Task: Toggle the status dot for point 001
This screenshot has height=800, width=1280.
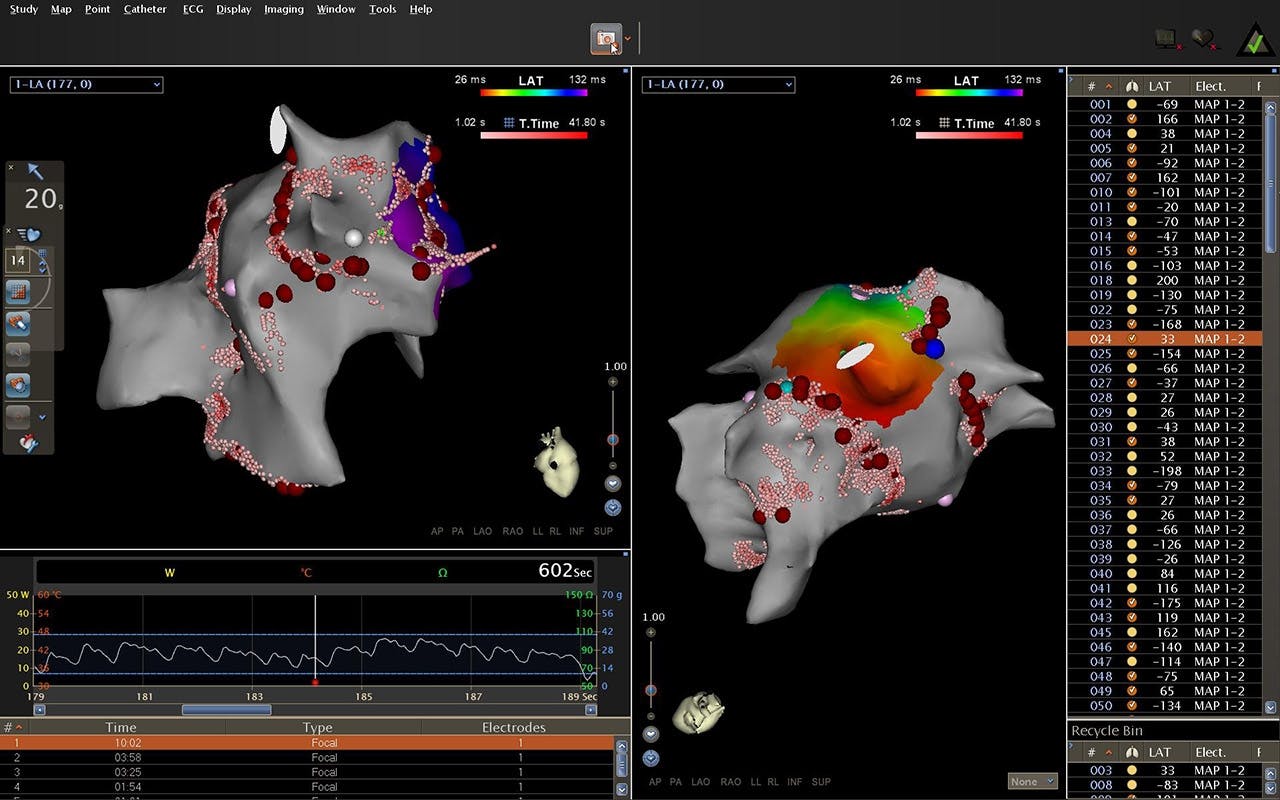Action: (x=1132, y=104)
